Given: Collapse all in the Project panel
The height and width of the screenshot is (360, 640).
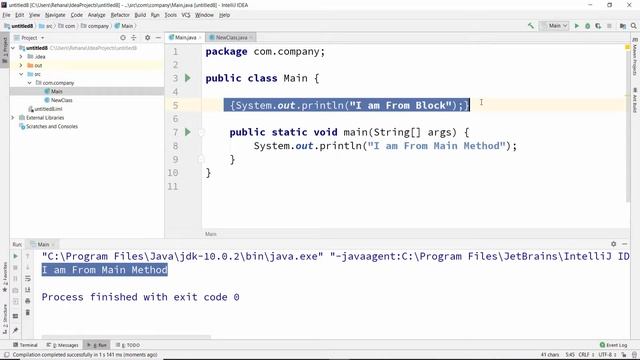Looking at the screenshot, I should (x=133, y=38).
